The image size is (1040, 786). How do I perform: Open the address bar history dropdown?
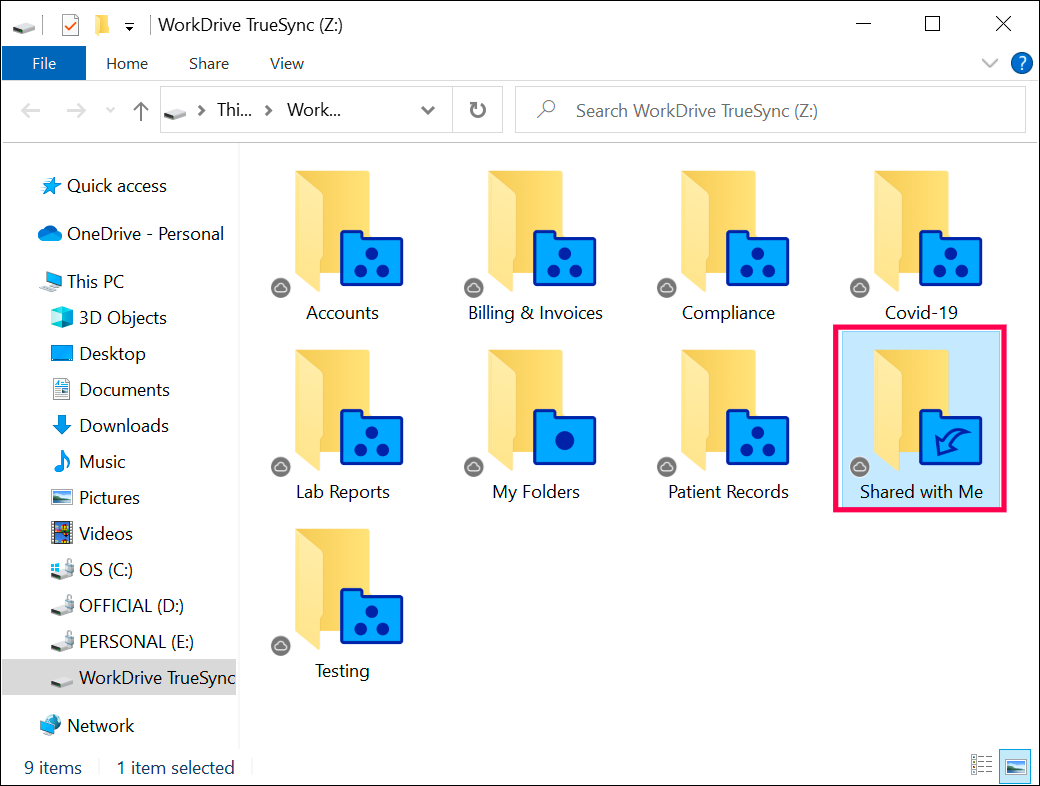(x=428, y=110)
